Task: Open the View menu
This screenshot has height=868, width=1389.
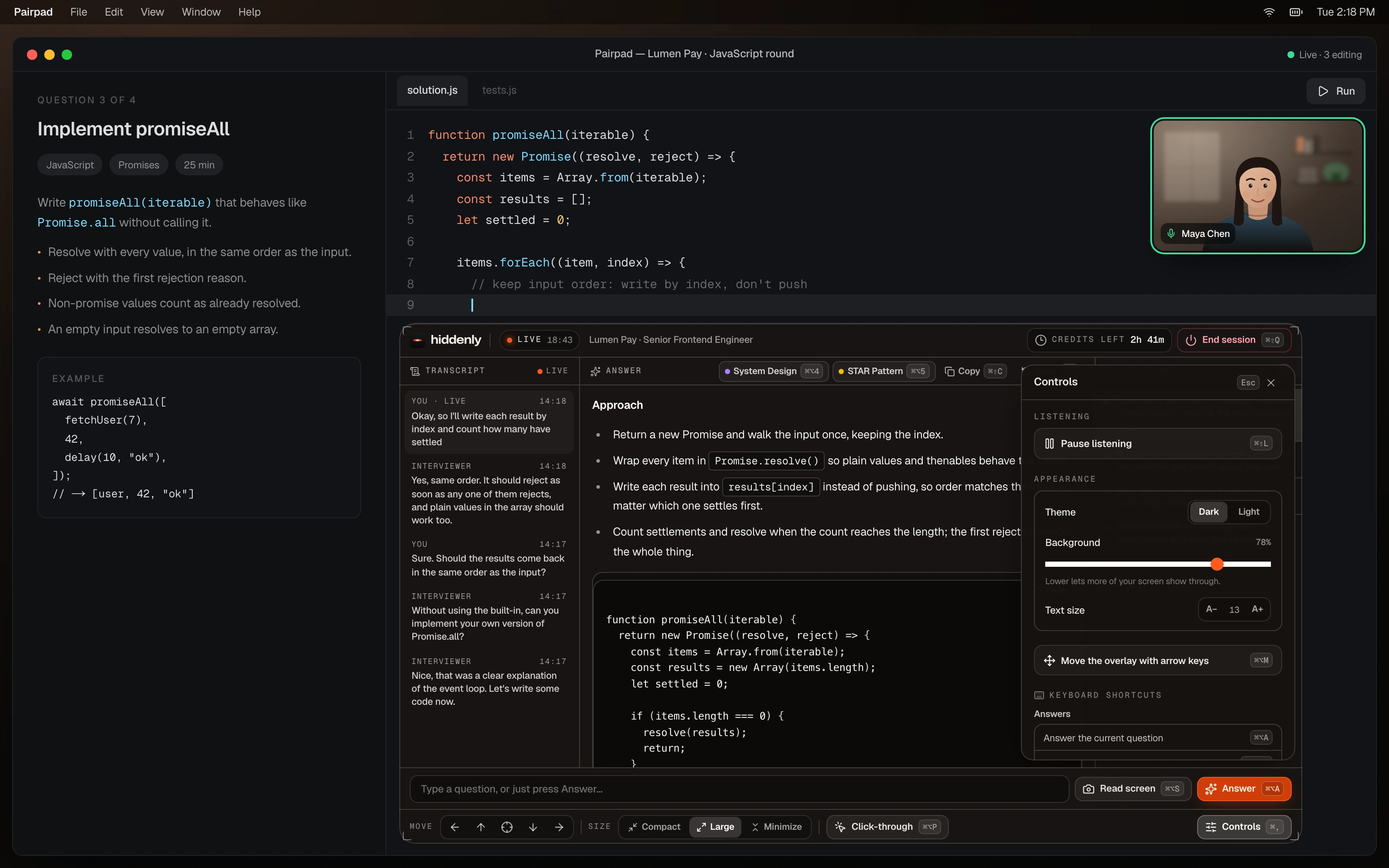Action: click(x=152, y=12)
